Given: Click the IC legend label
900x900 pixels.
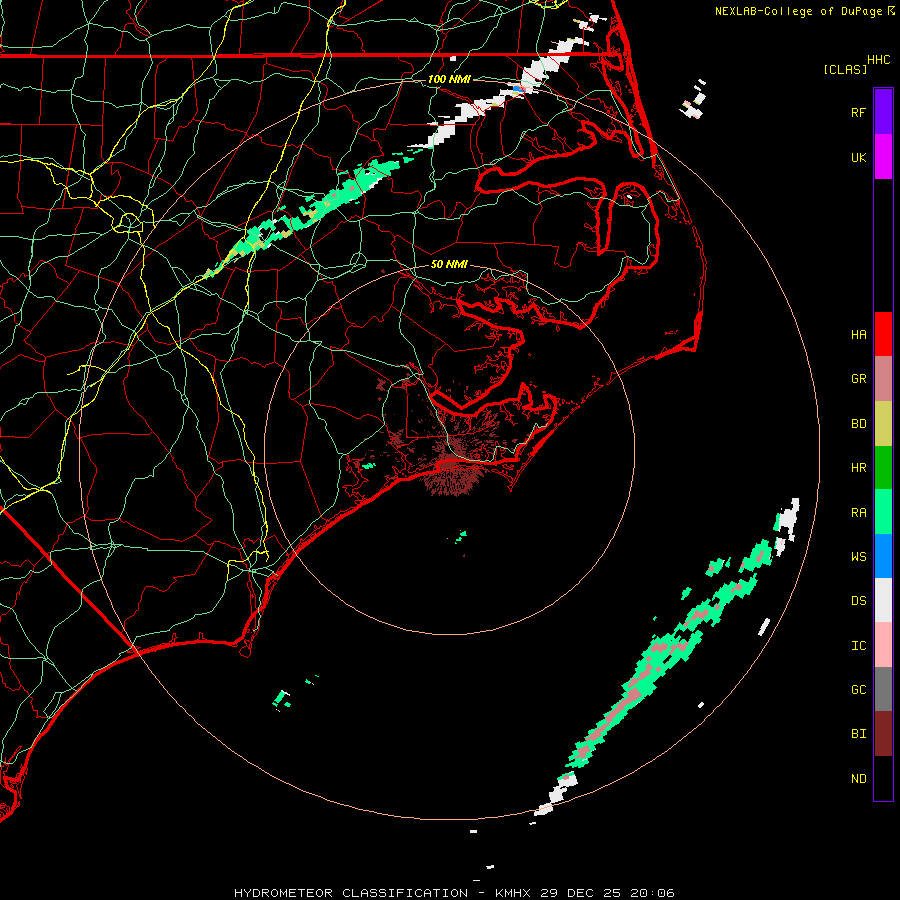Looking at the screenshot, I should click(858, 646).
